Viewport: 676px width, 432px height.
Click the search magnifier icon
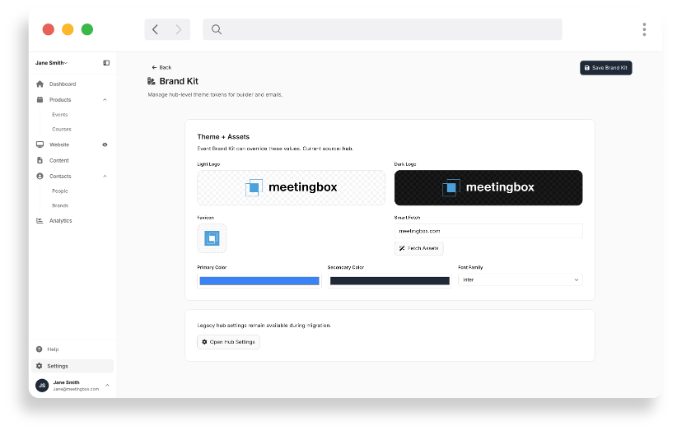[216, 29]
